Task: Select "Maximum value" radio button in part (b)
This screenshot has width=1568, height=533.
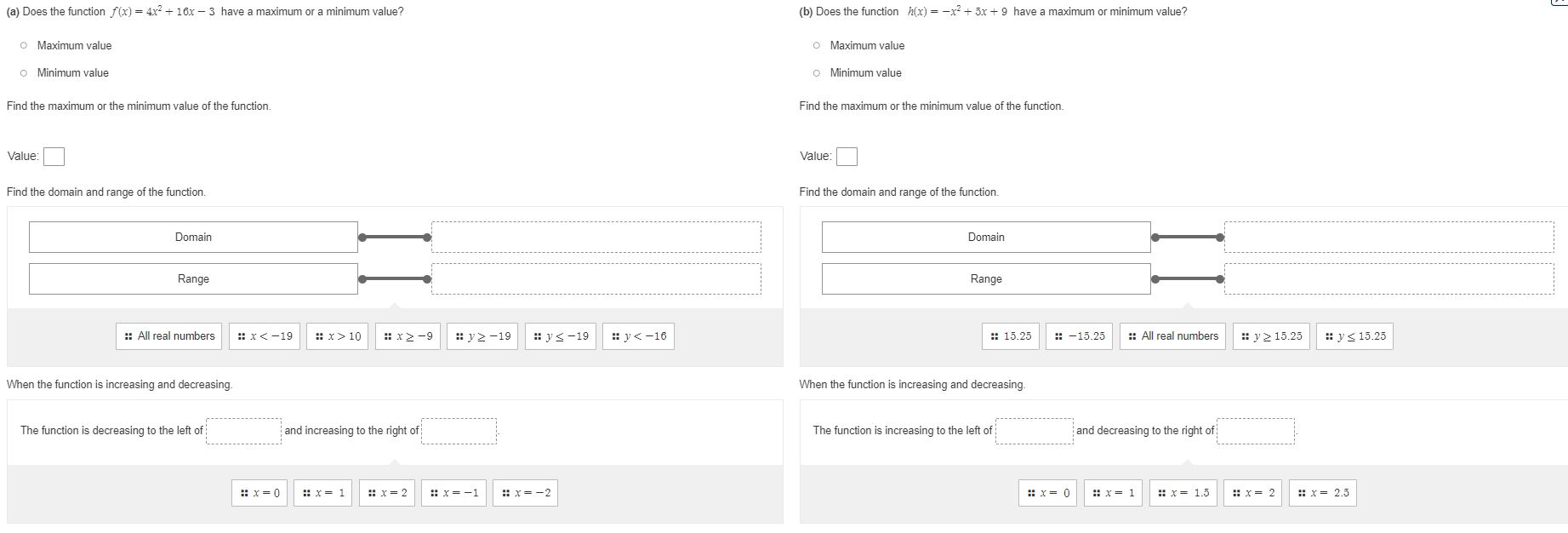Action: click(x=814, y=45)
